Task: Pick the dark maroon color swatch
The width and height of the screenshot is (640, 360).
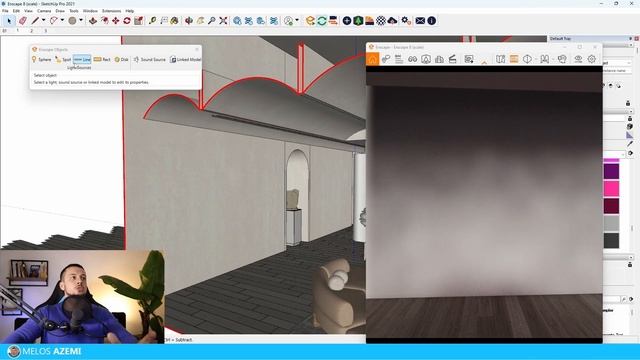Action: 611,206
